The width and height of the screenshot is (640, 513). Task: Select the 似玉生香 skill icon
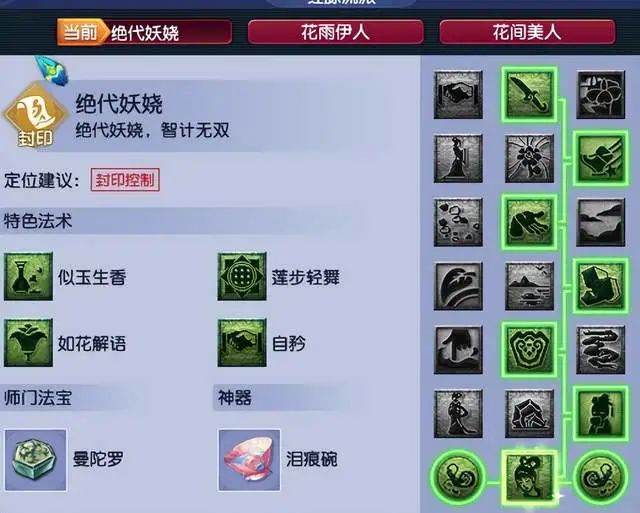(x=28, y=276)
